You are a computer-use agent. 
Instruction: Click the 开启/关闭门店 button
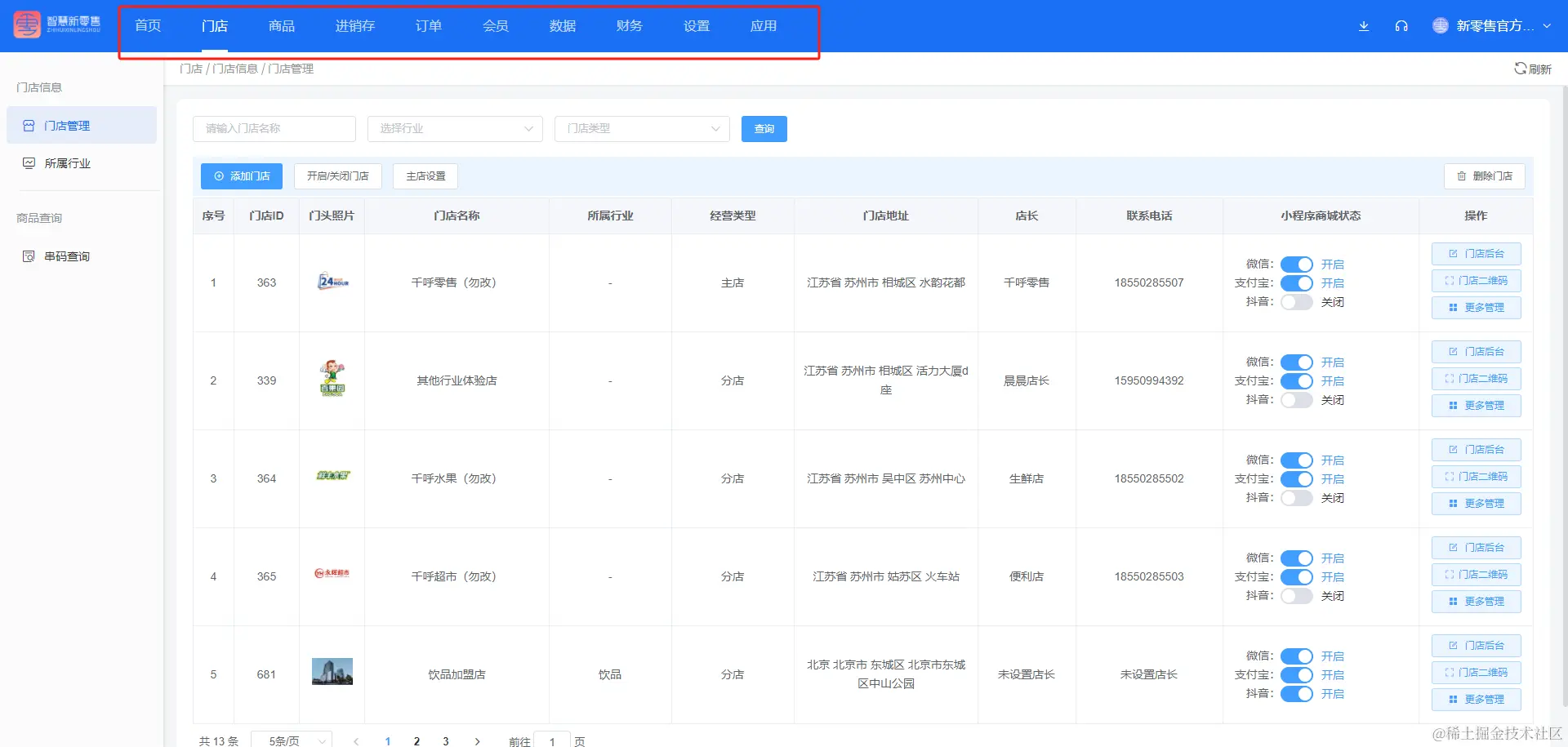(x=338, y=176)
